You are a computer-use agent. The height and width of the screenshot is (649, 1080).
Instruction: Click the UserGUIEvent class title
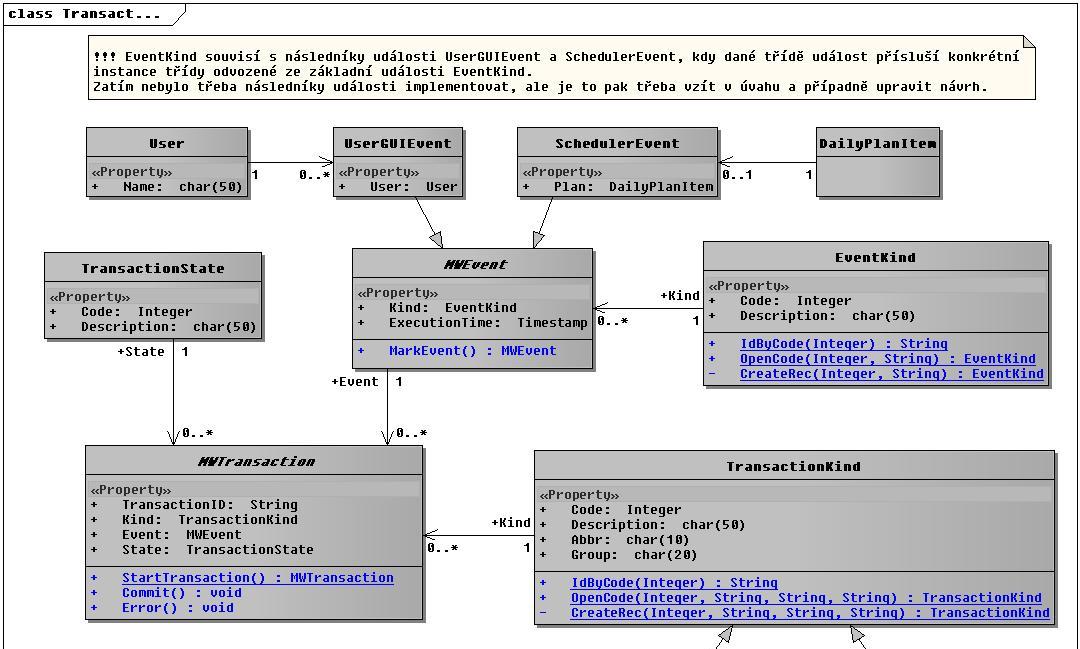point(398,143)
